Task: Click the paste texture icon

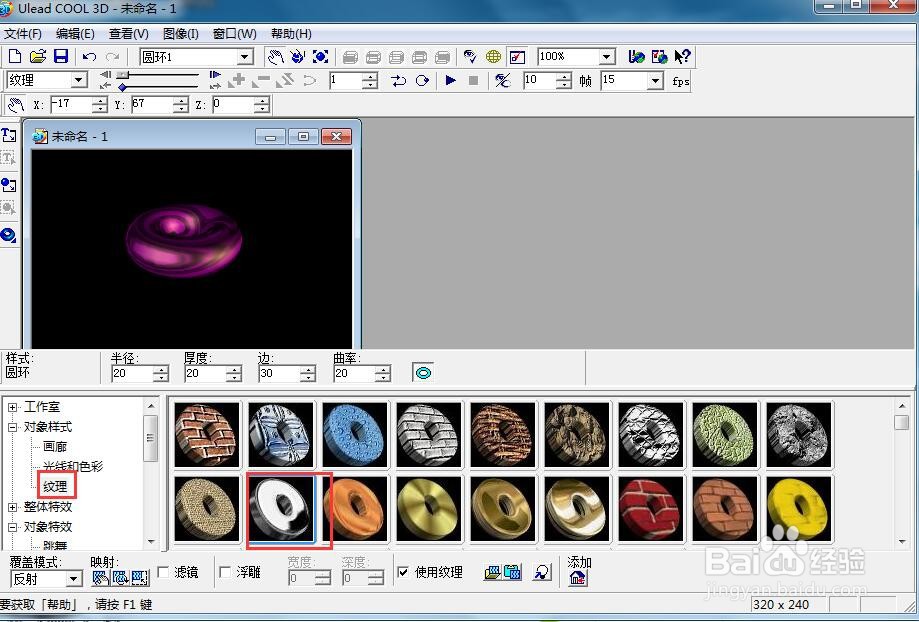Action: [x=513, y=573]
